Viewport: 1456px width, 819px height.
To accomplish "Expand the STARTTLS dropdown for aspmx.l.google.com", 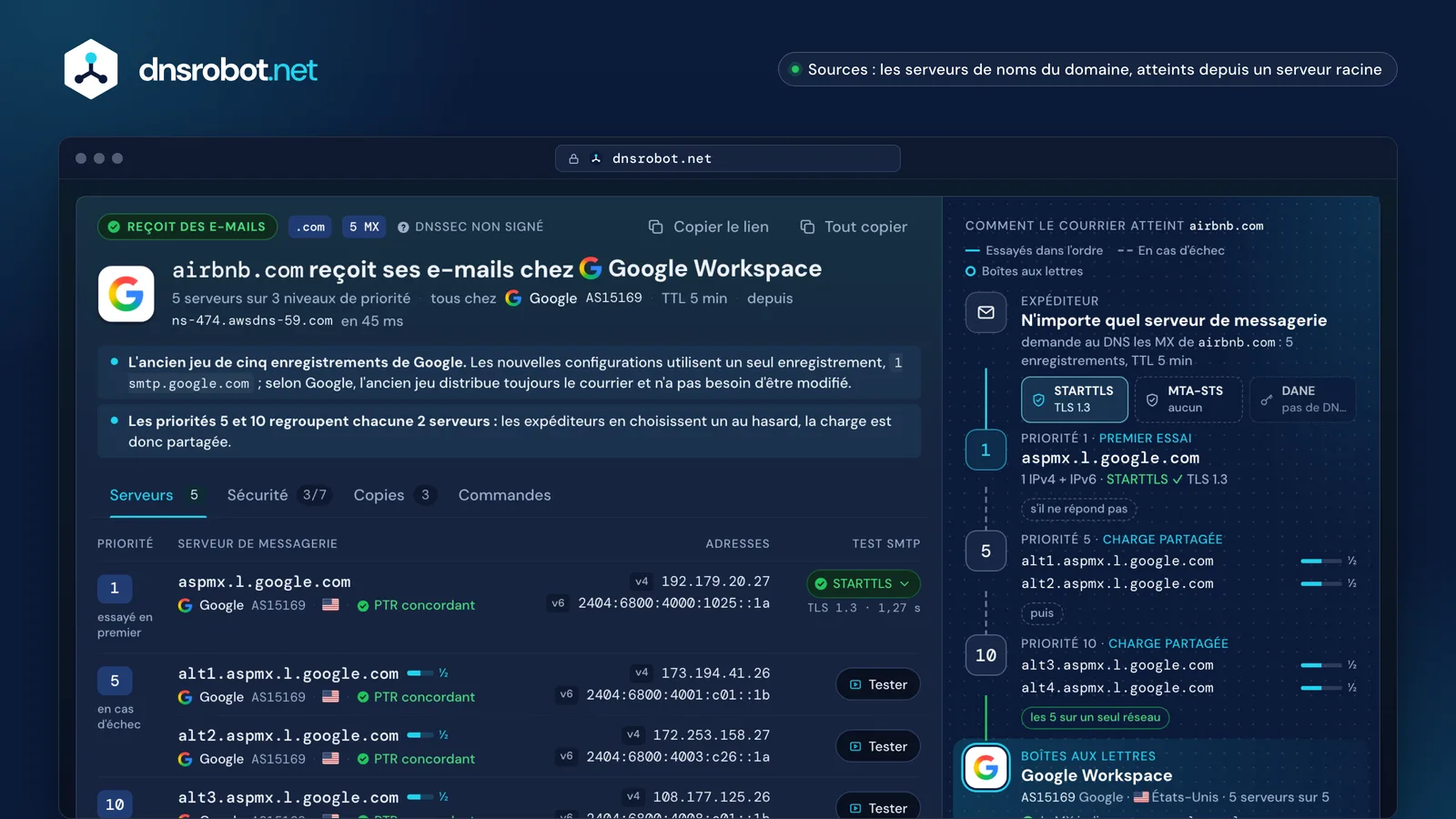I will [863, 583].
